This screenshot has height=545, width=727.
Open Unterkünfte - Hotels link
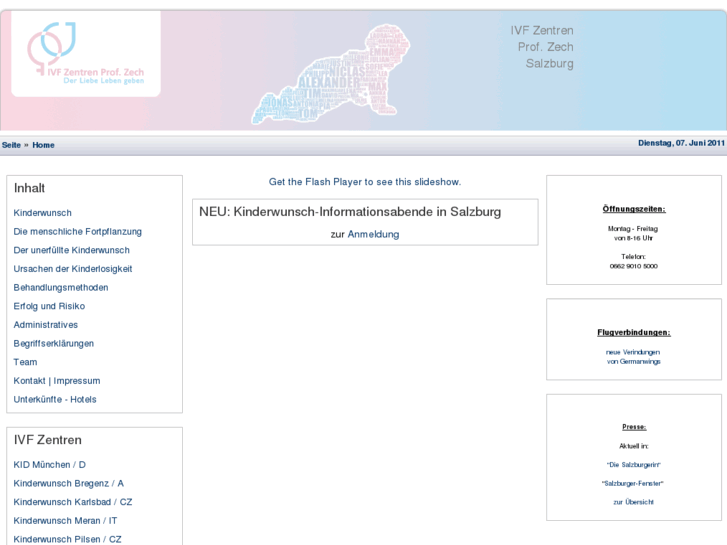[x=55, y=400]
